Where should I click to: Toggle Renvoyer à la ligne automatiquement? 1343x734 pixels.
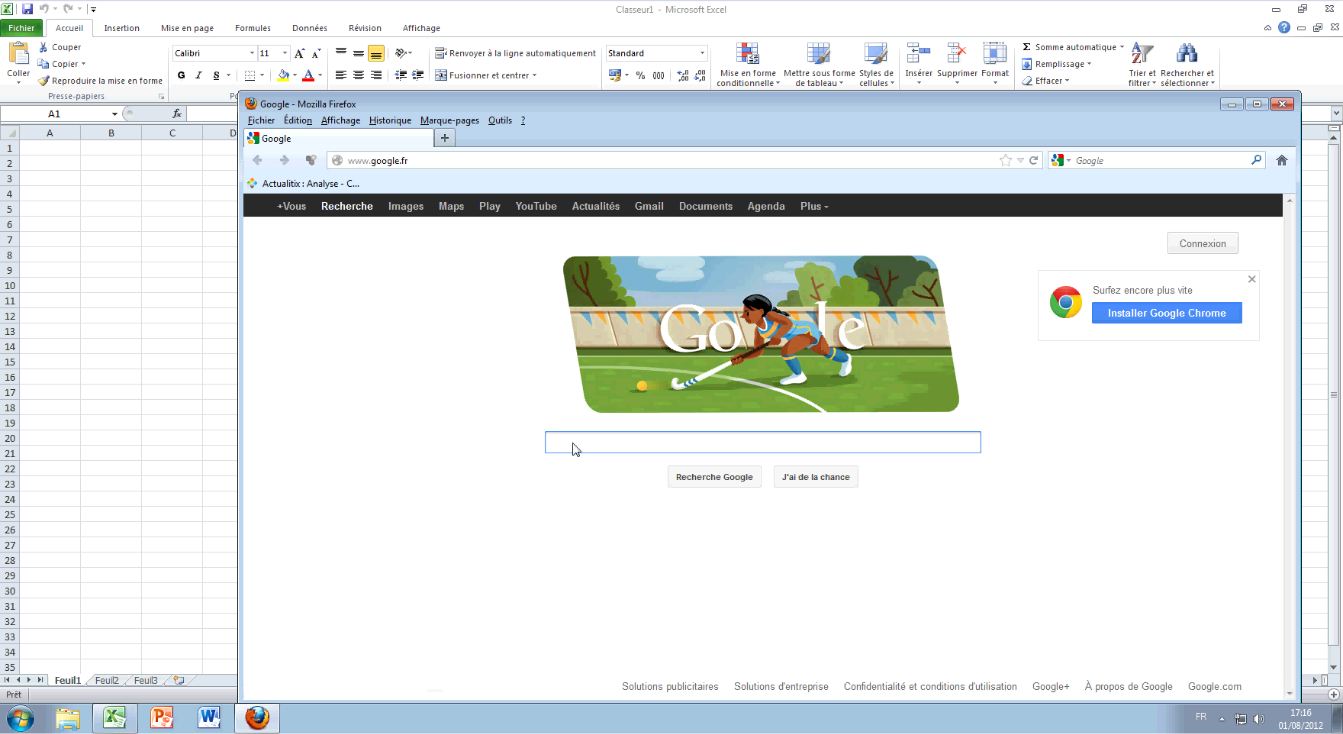515,53
